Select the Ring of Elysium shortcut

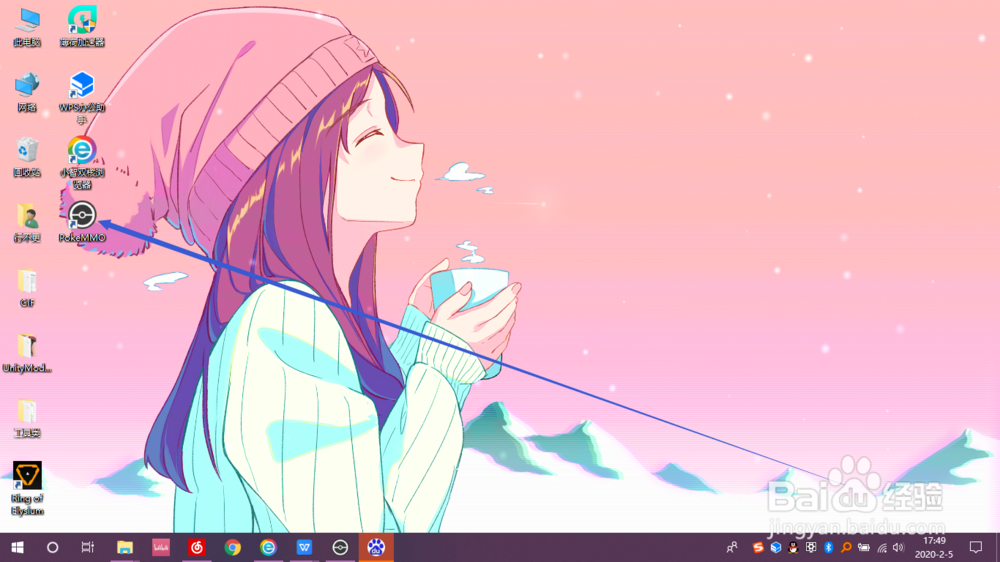pos(27,489)
